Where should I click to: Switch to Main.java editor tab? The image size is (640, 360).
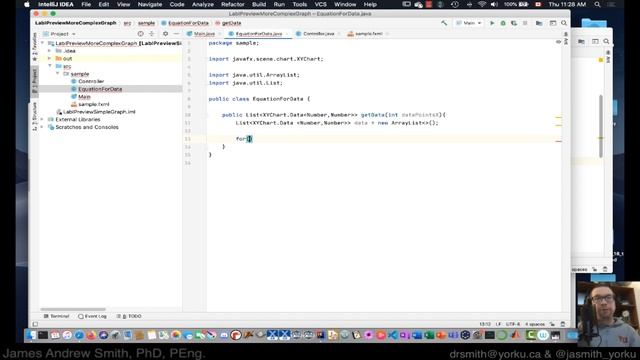coord(204,34)
